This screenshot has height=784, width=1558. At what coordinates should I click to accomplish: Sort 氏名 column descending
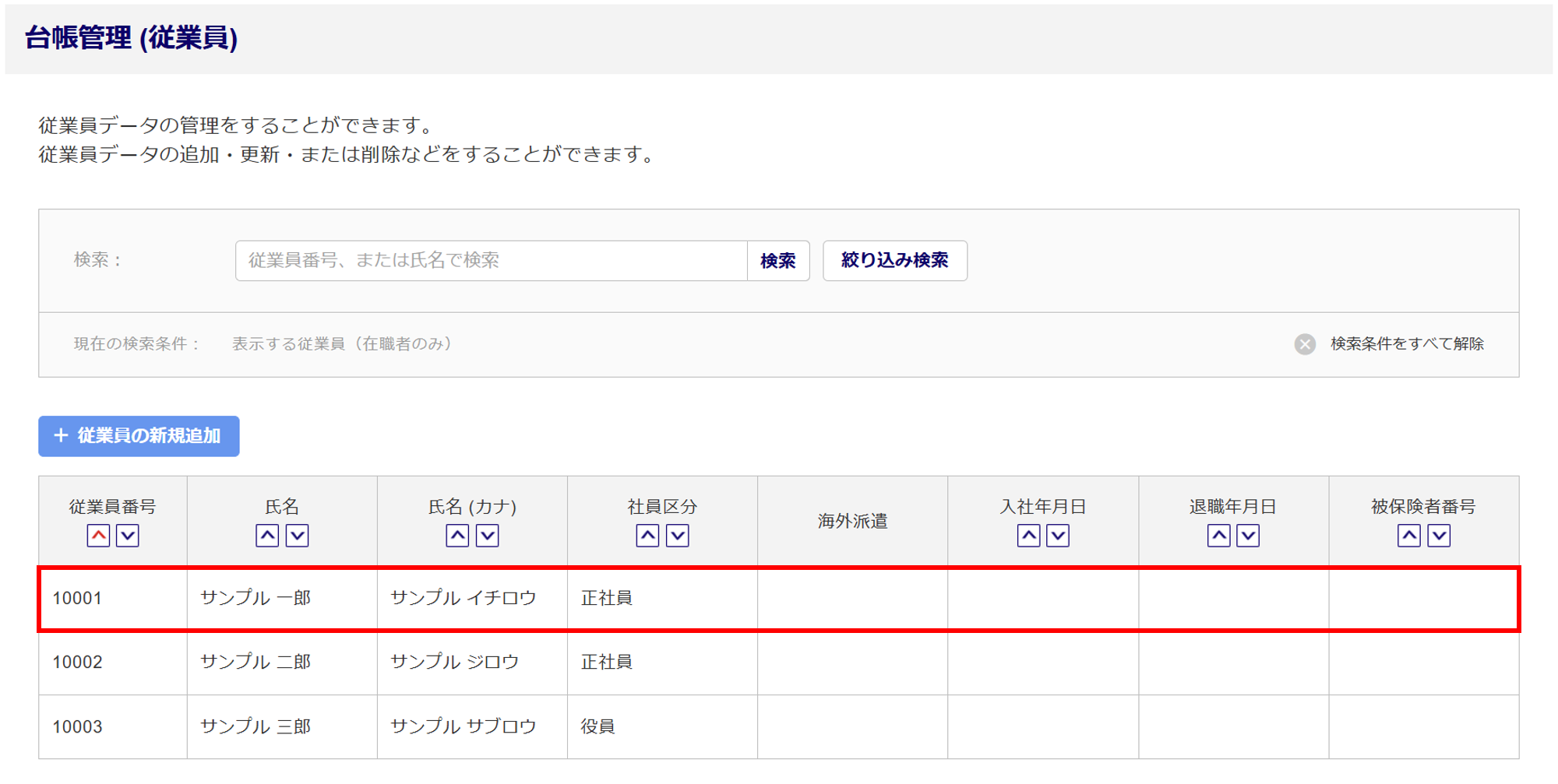click(x=298, y=536)
